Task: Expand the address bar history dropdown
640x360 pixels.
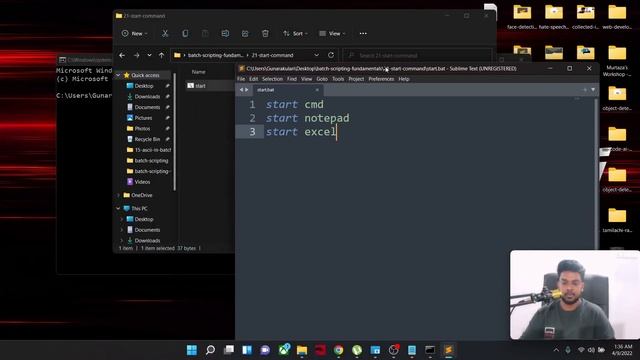Action: [x=316, y=55]
